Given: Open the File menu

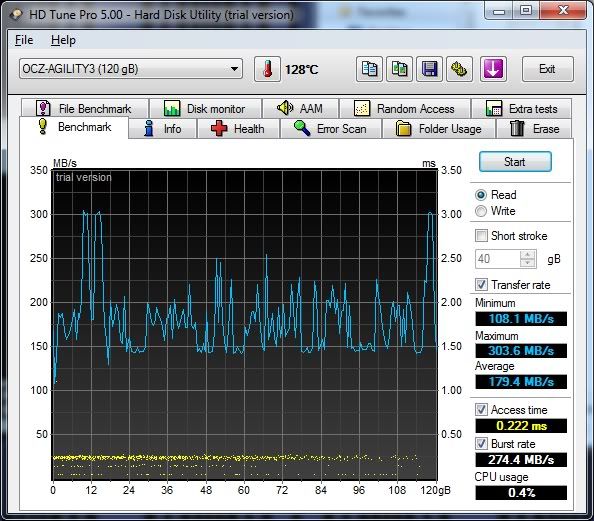Looking at the screenshot, I should (24, 40).
